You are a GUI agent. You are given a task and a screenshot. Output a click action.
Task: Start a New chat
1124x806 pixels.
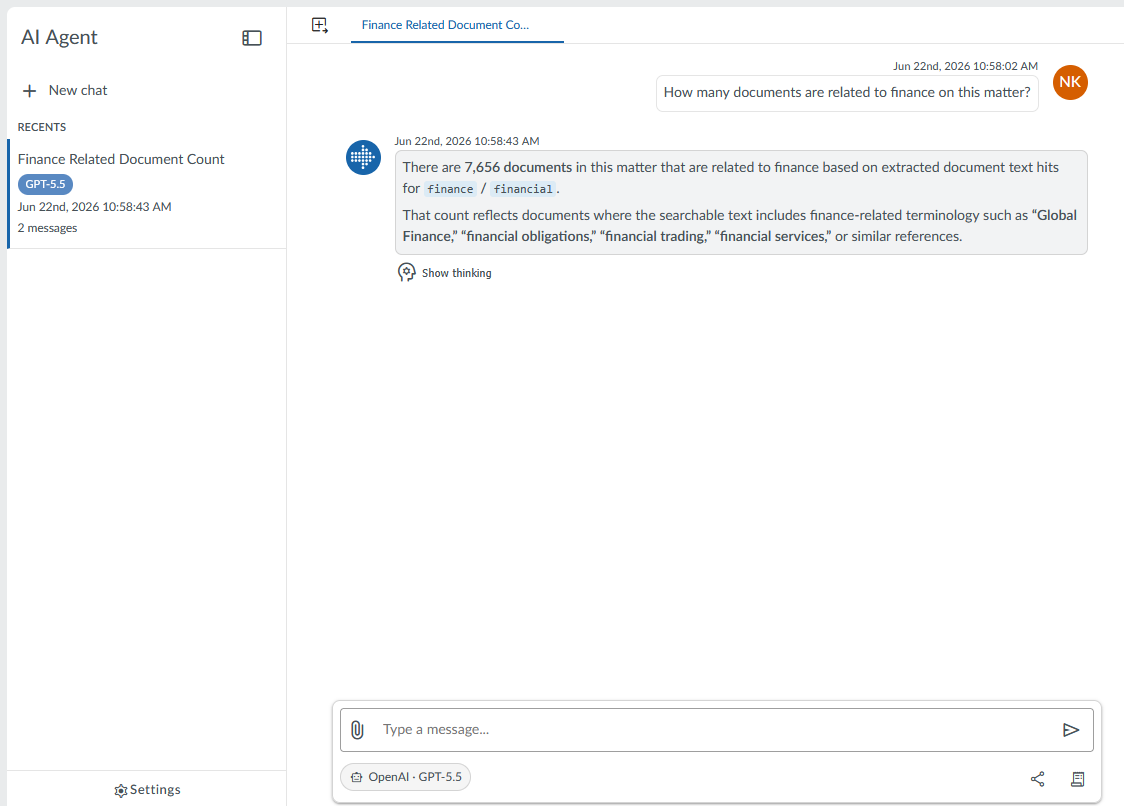pos(65,90)
